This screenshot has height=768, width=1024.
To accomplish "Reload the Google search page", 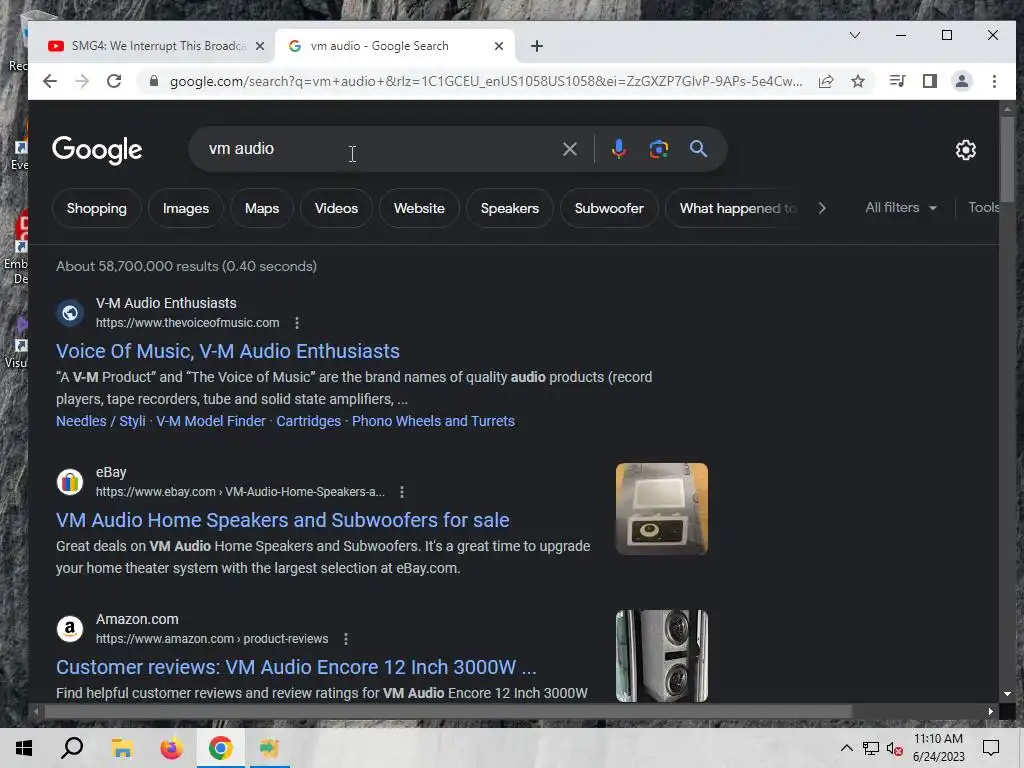I will click(114, 81).
